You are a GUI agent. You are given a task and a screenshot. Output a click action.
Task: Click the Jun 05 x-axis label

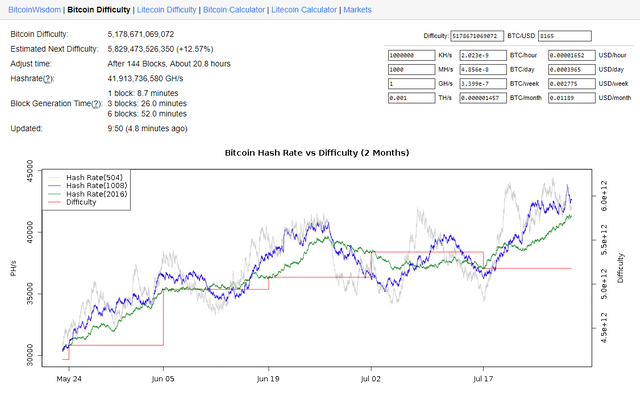click(163, 379)
